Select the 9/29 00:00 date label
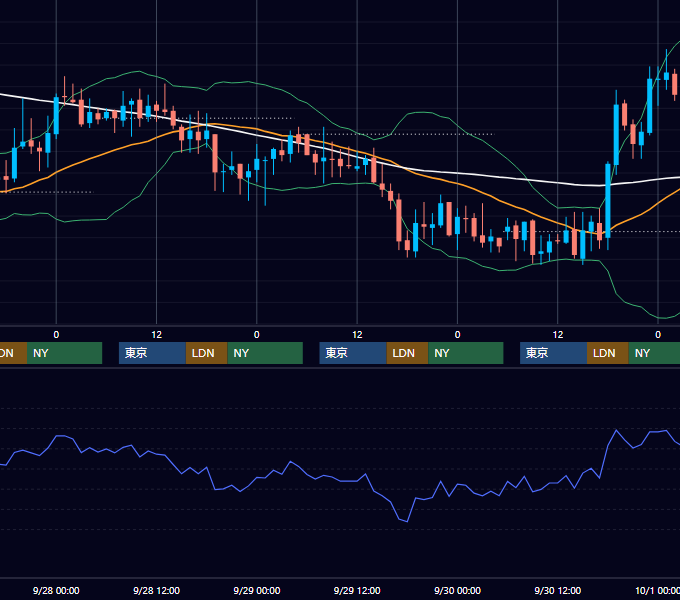 pos(257,590)
